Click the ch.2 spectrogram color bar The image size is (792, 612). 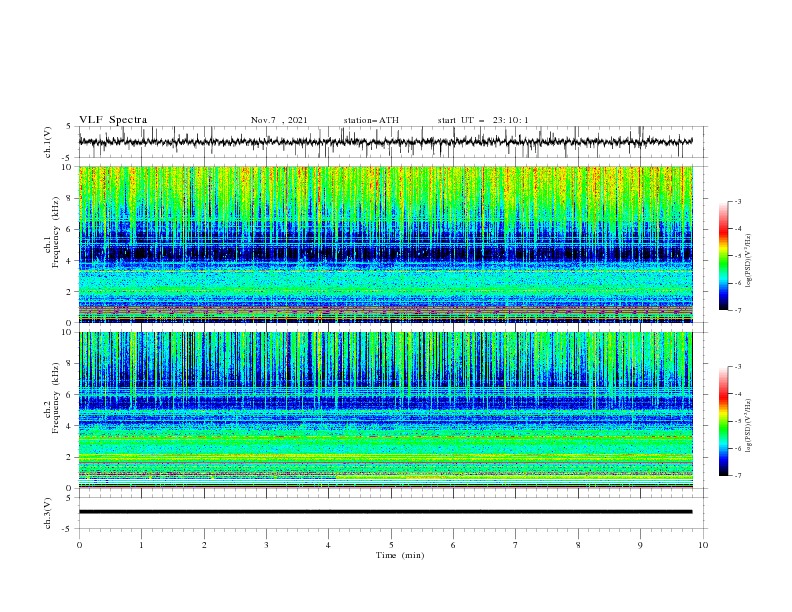(724, 421)
